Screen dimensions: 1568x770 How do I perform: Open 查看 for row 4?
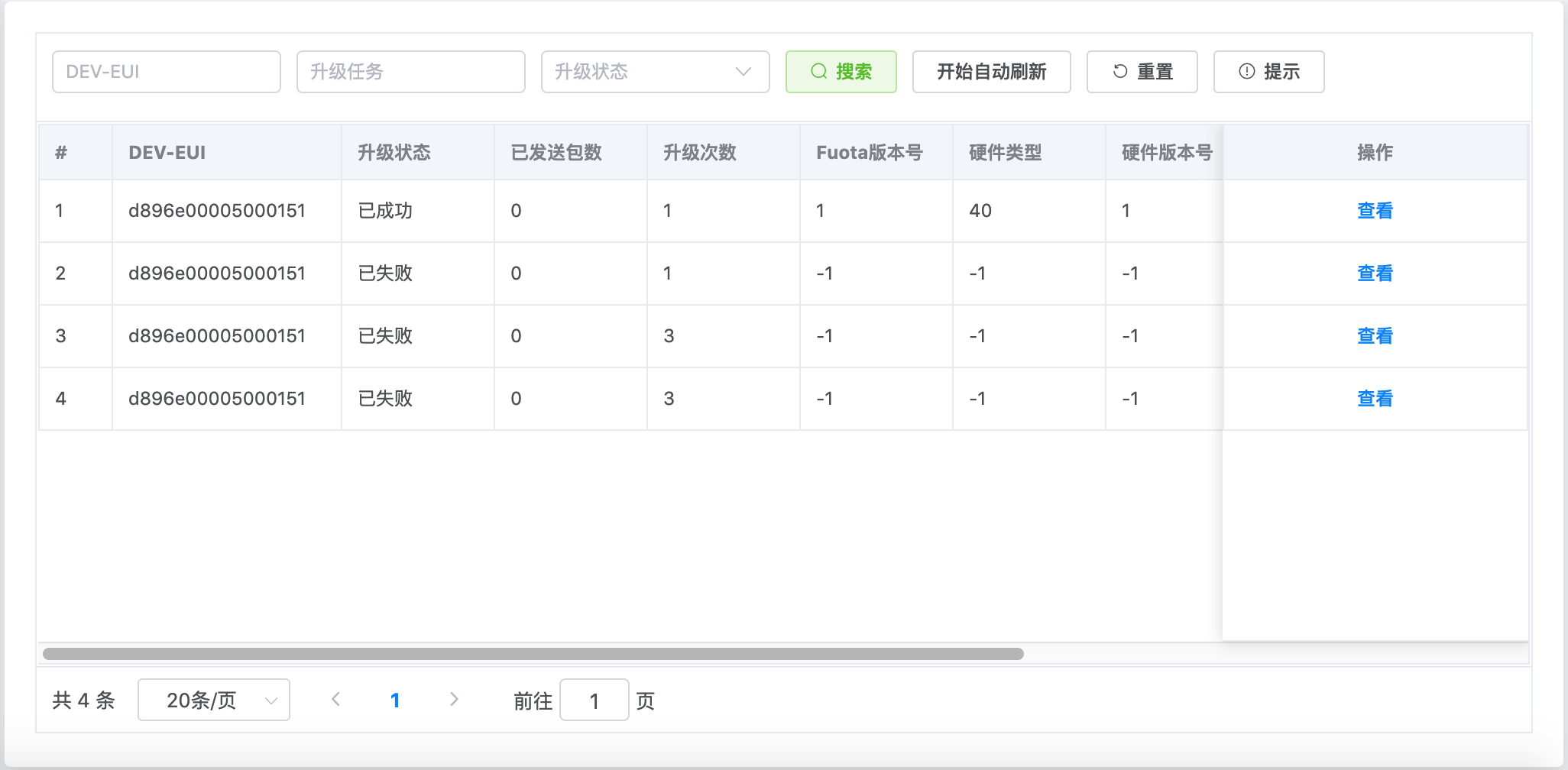pyautogui.click(x=1375, y=399)
